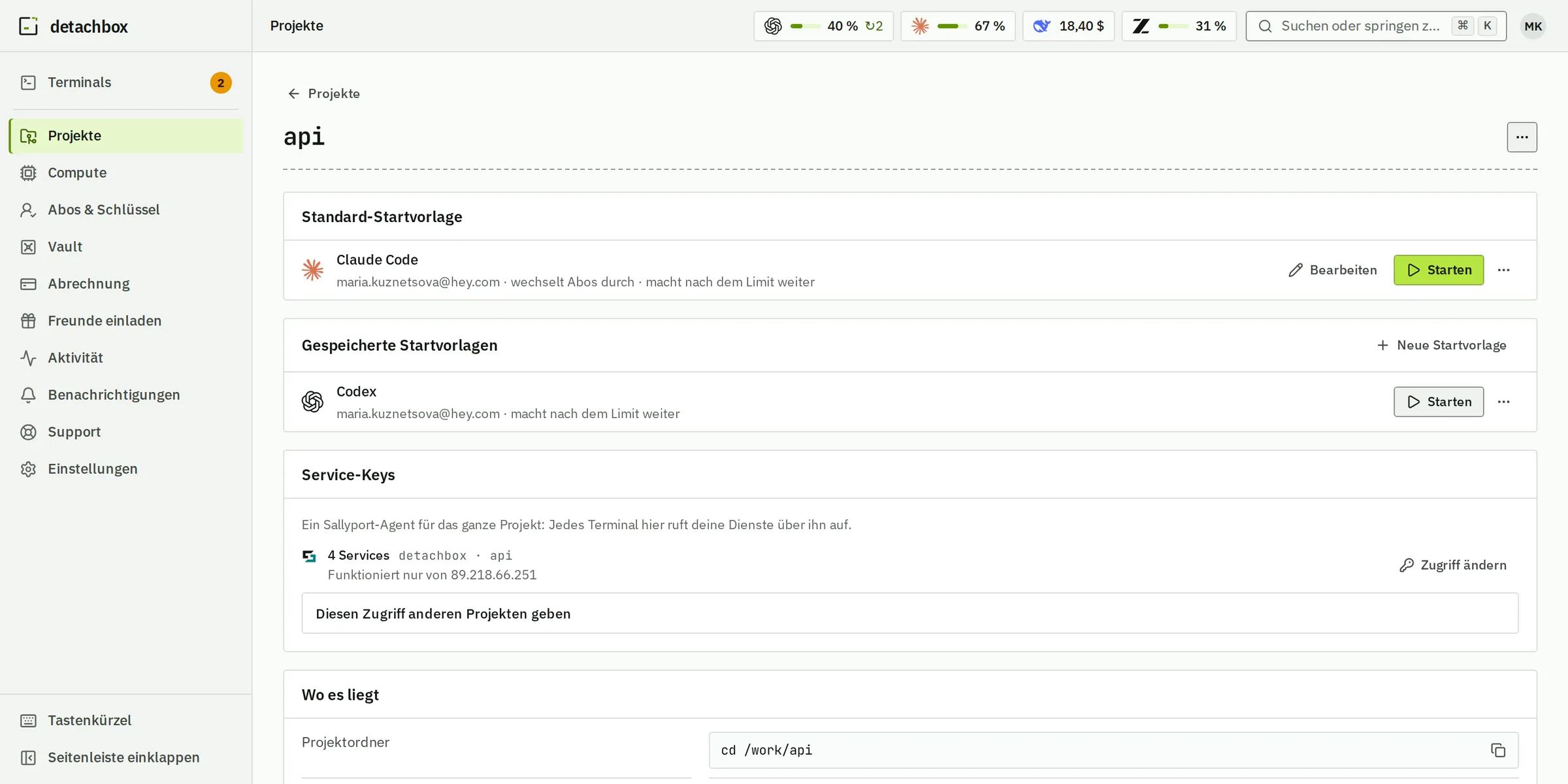Click the Projektordner label
1568x784 pixels.
(x=346, y=742)
